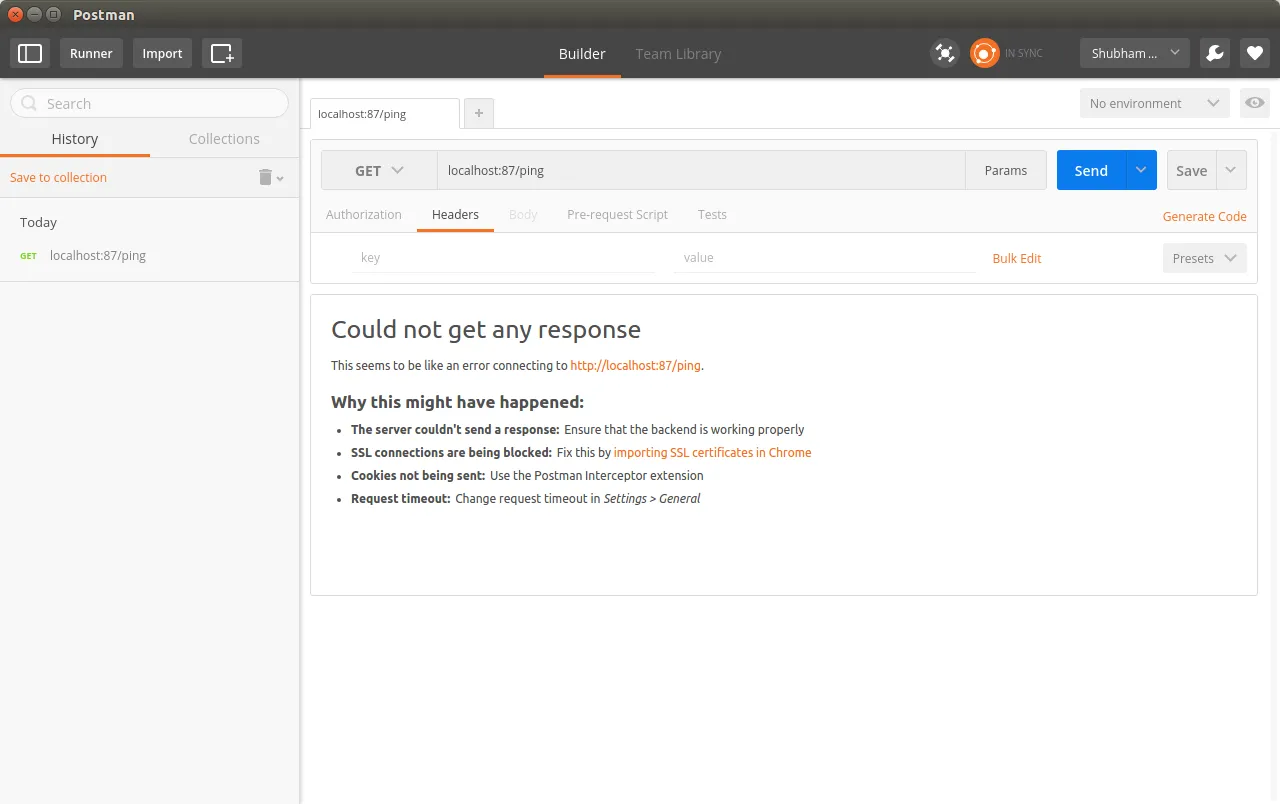1280x804 pixels.
Task: Open the Shubham account dropdown
Action: click(x=1135, y=53)
